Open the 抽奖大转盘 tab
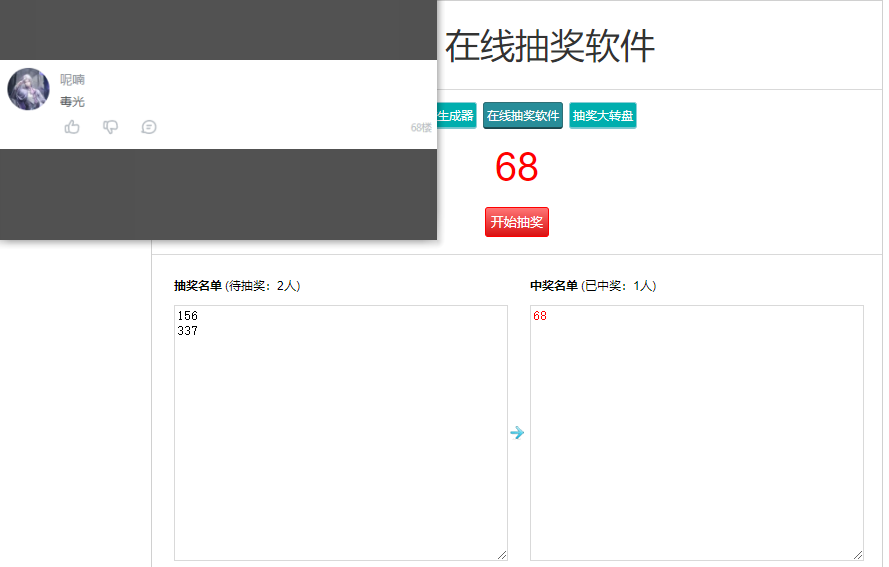The width and height of the screenshot is (889, 567). (603, 116)
